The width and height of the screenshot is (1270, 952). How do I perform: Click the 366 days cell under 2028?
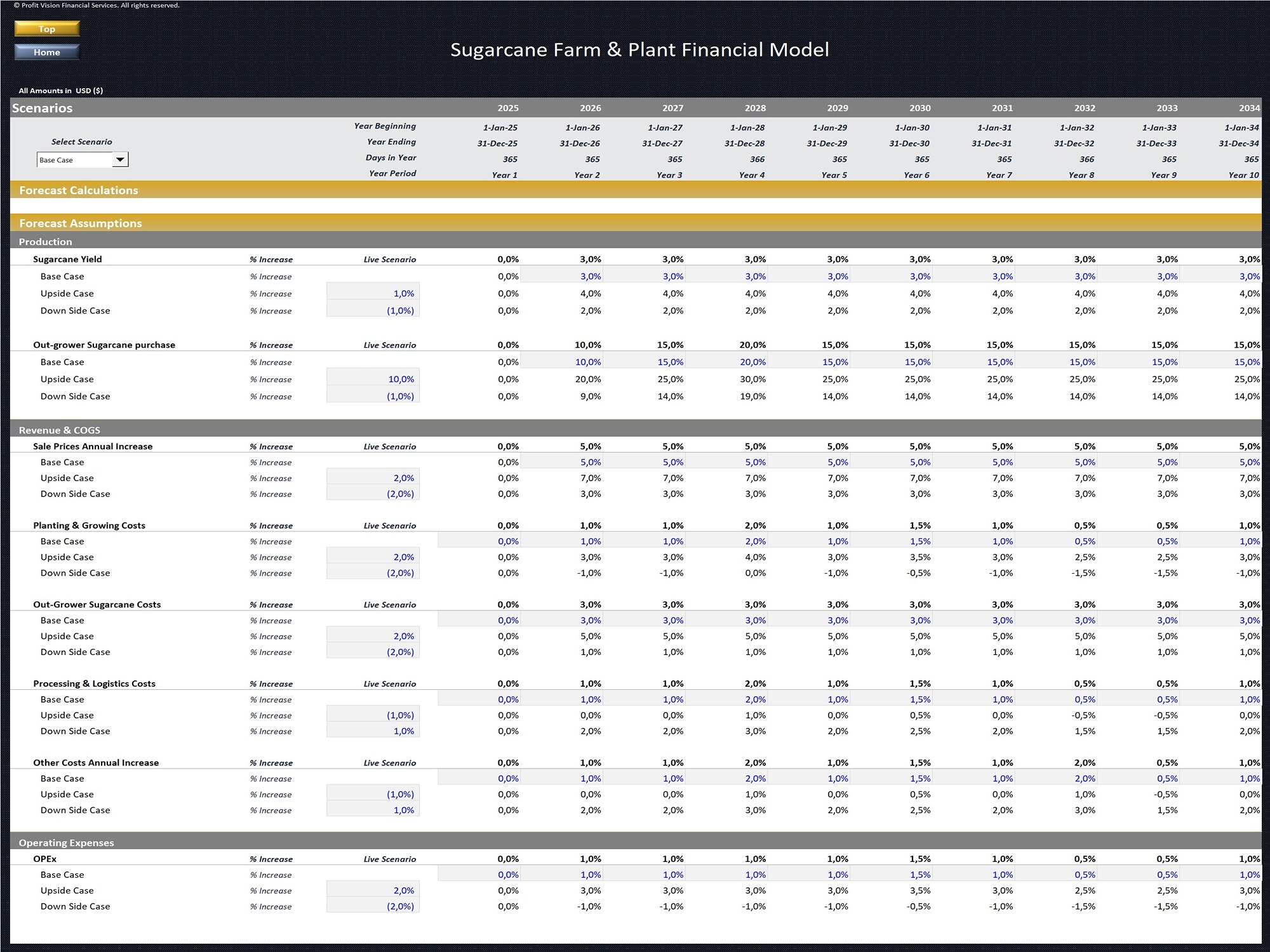(x=758, y=159)
